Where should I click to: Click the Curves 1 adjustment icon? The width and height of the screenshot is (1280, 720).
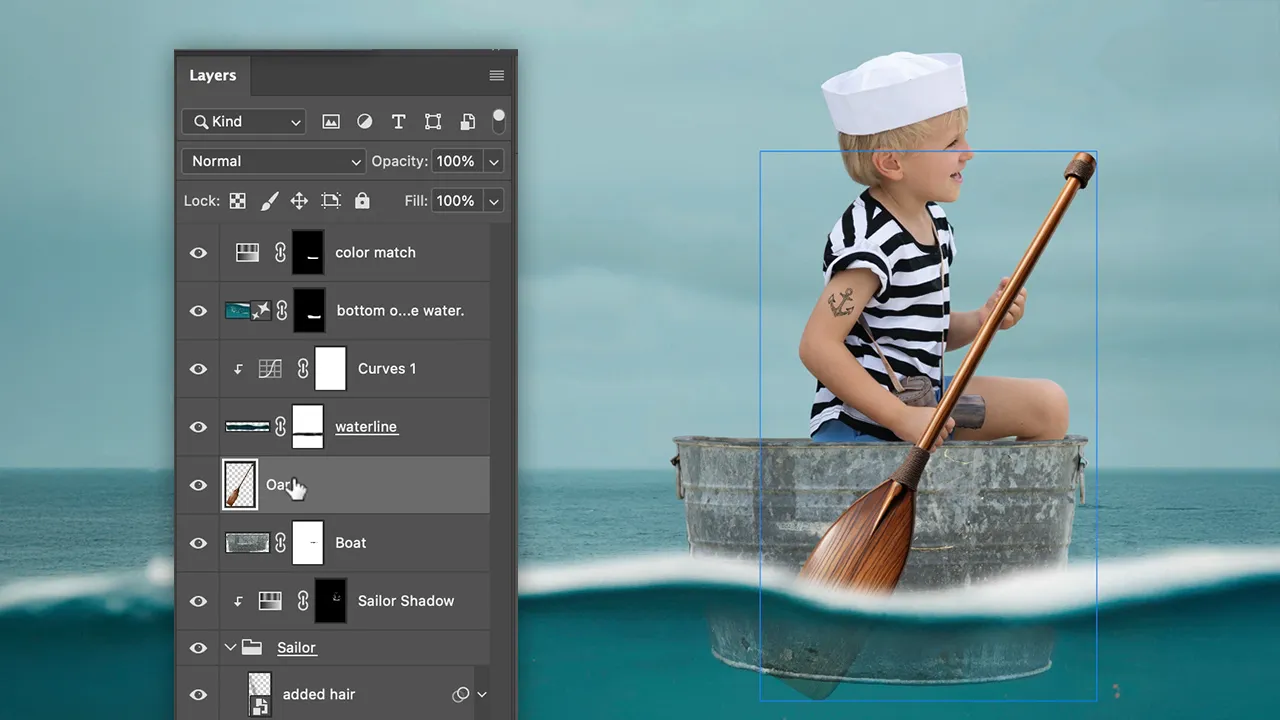point(270,369)
